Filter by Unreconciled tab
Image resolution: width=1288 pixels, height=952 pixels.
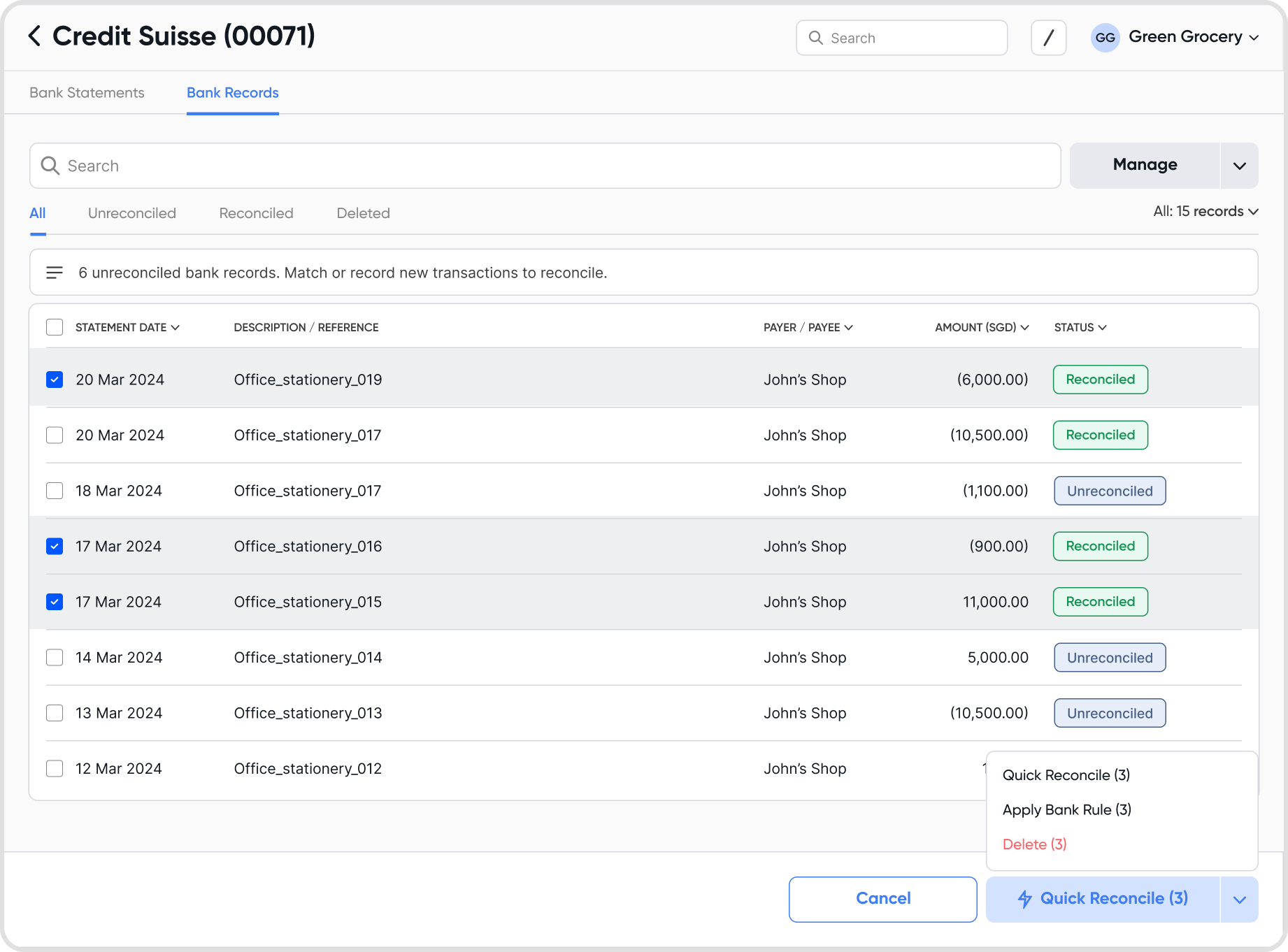click(x=132, y=213)
